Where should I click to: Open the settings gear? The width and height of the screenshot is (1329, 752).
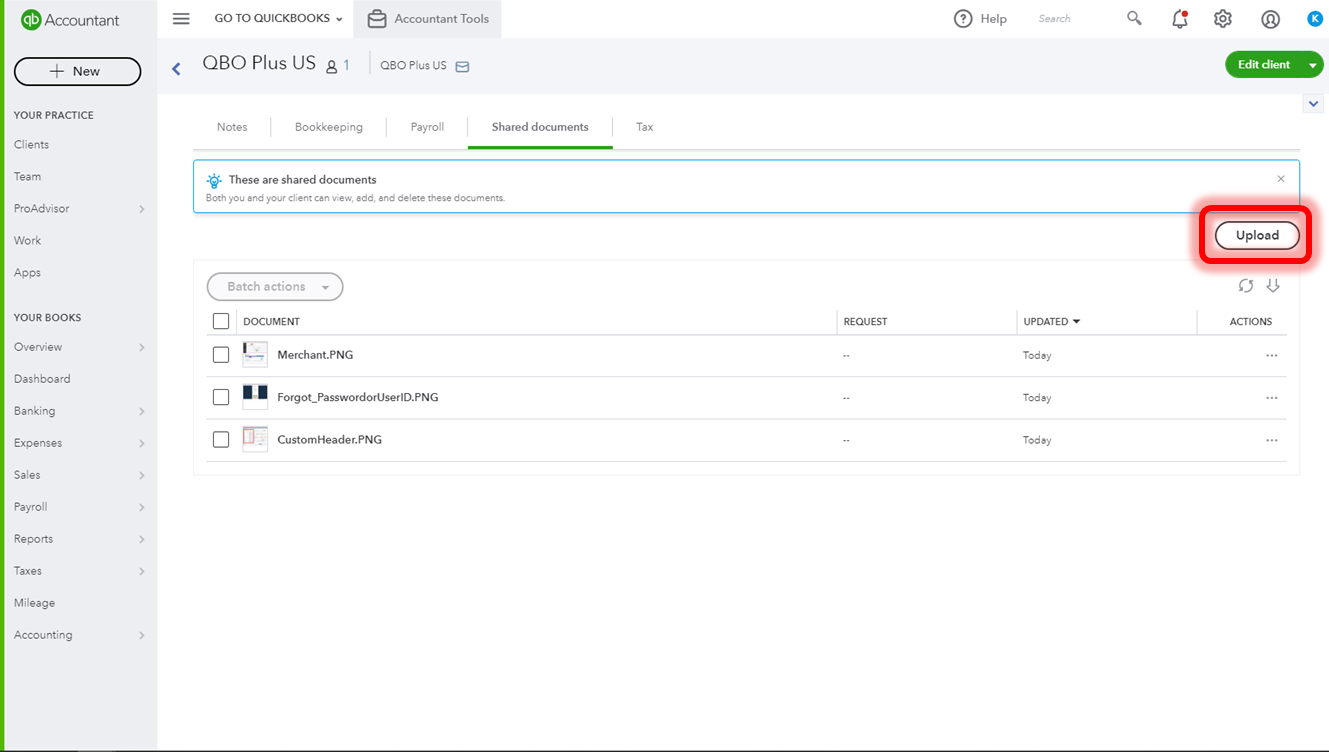click(x=1222, y=18)
